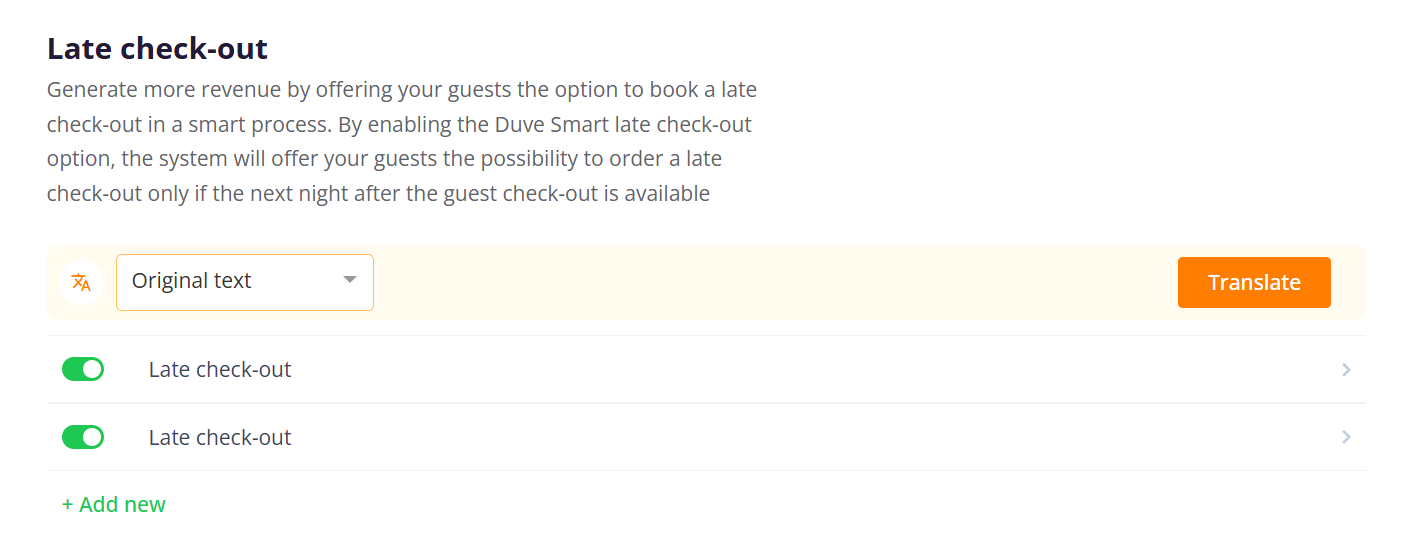The image size is (1401, 548).
Task: Open the Original text language dropdown
Action: click(244, 282)
